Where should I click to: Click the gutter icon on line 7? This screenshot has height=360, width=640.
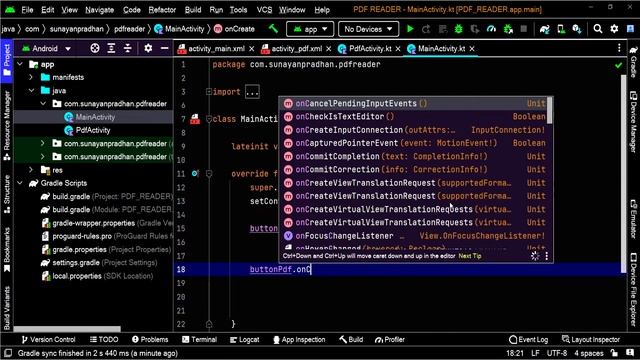(195, 119)
